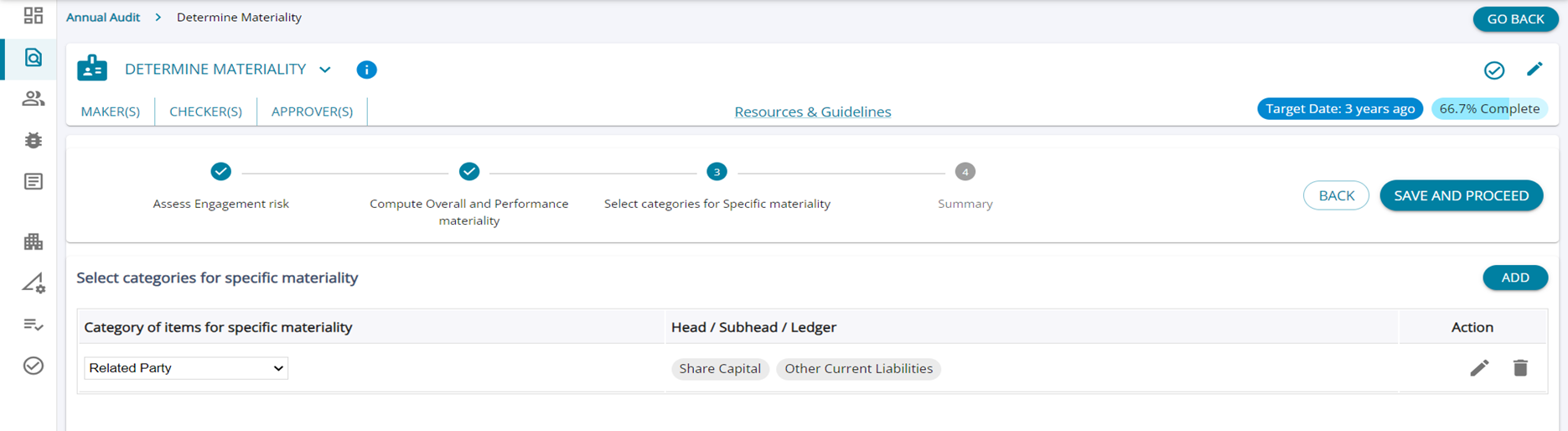Open the Resources & Guidelines link
The image size is (1568, 431).
pyautogui.click(x=812, y=112)
